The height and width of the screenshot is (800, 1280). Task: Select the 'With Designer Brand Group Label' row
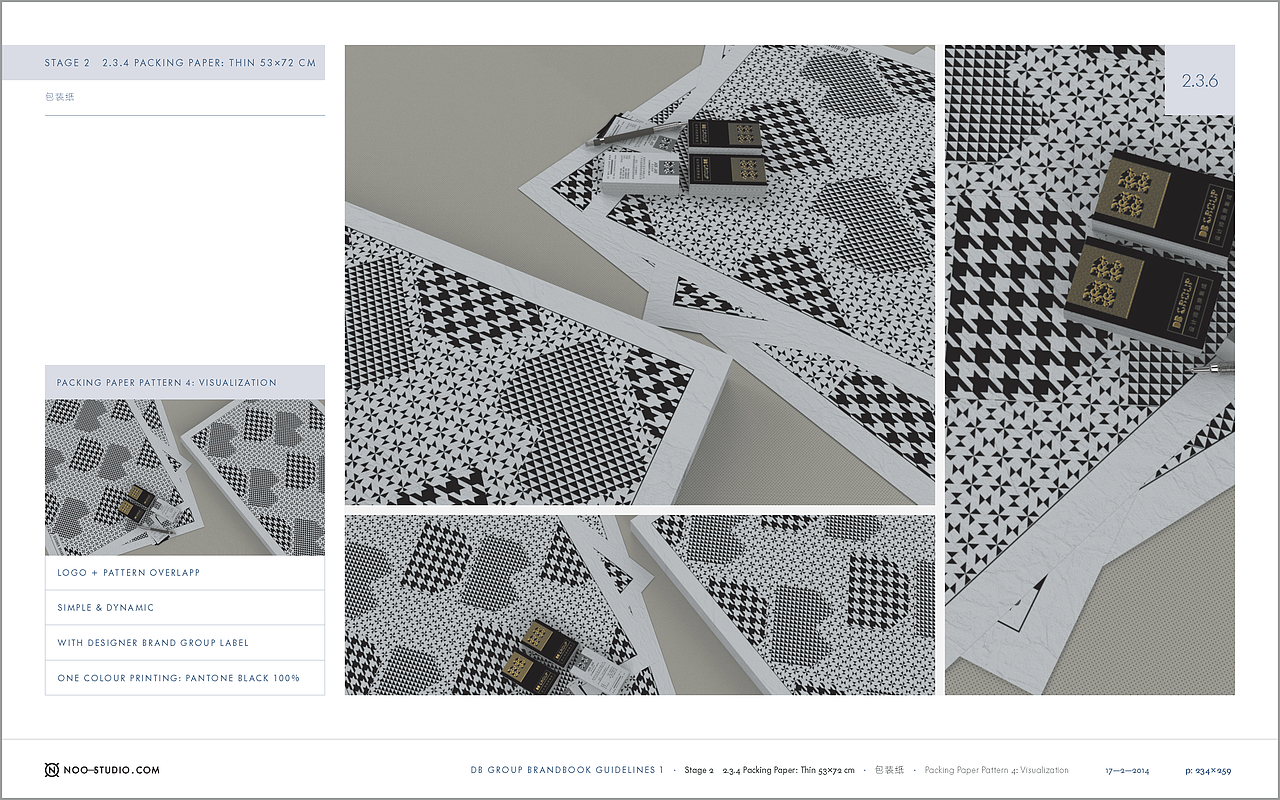click(x=185, y=643)
